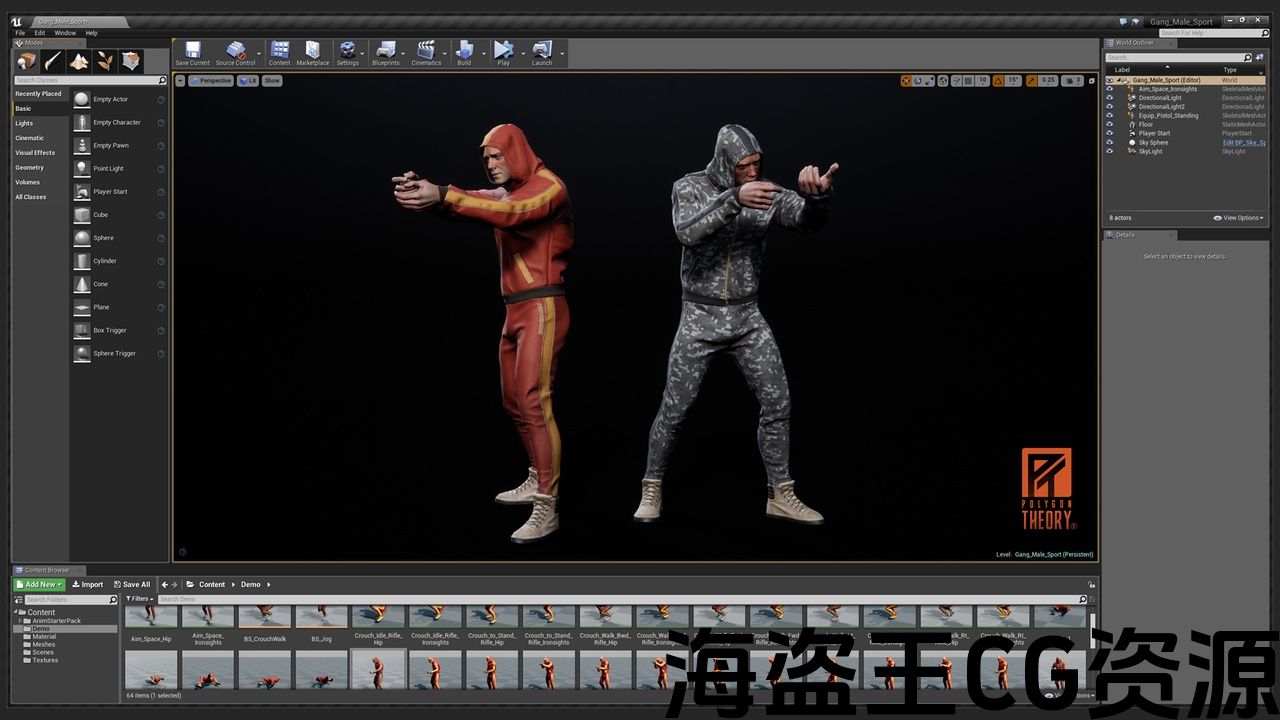Hide the Floor actor with eye icon
This screenshot has height=720, width=1280.
1109,125
